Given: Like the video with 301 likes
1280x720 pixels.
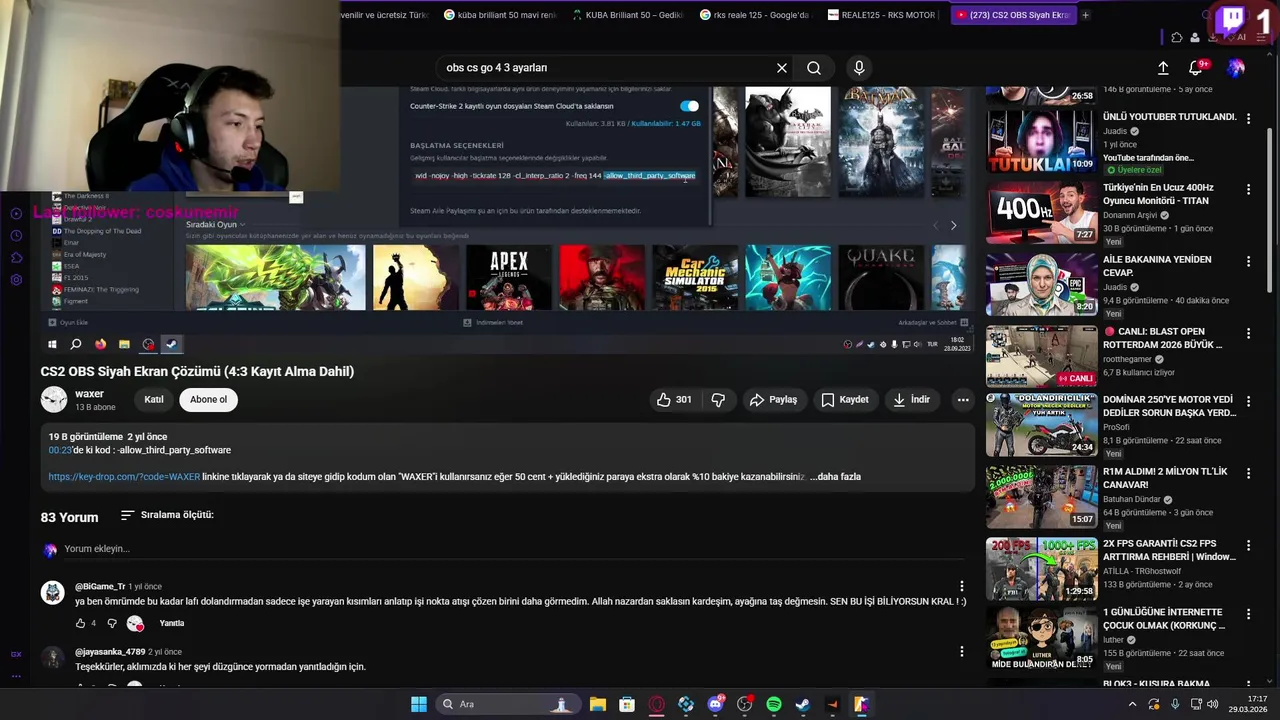Looking at the screenshot, I should (674, 399).
